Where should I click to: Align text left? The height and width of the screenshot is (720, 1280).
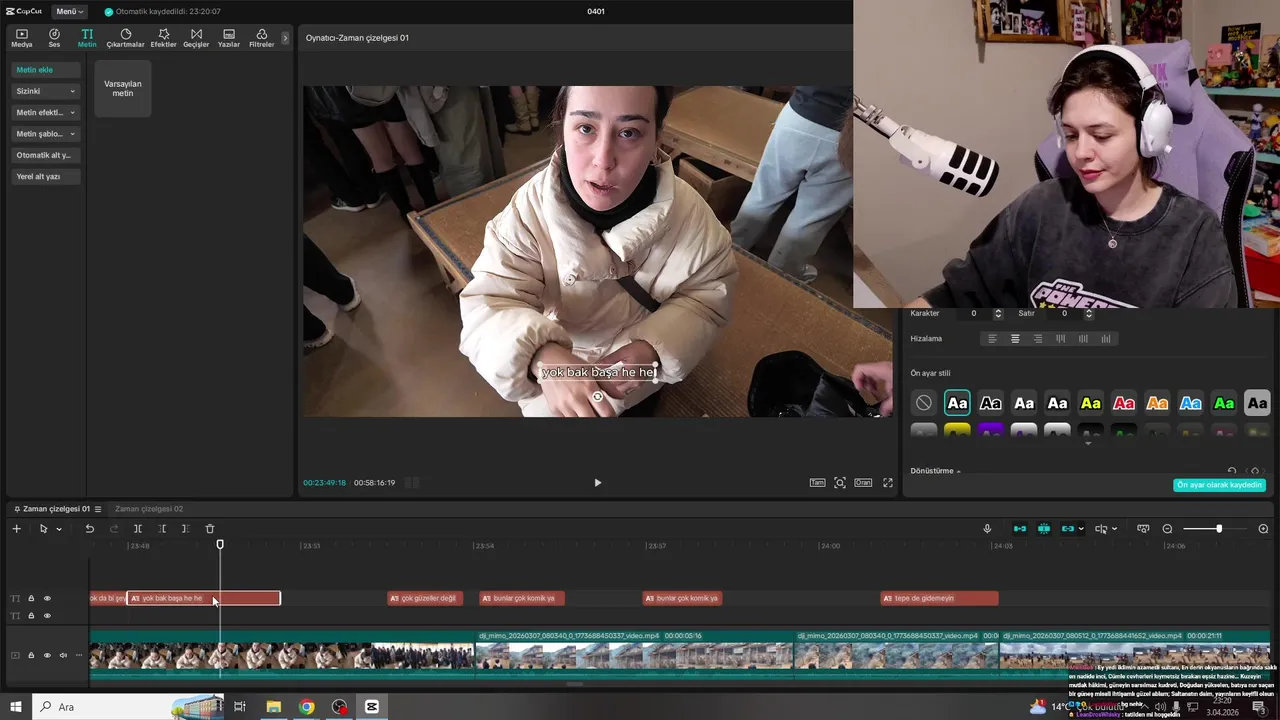993,339
